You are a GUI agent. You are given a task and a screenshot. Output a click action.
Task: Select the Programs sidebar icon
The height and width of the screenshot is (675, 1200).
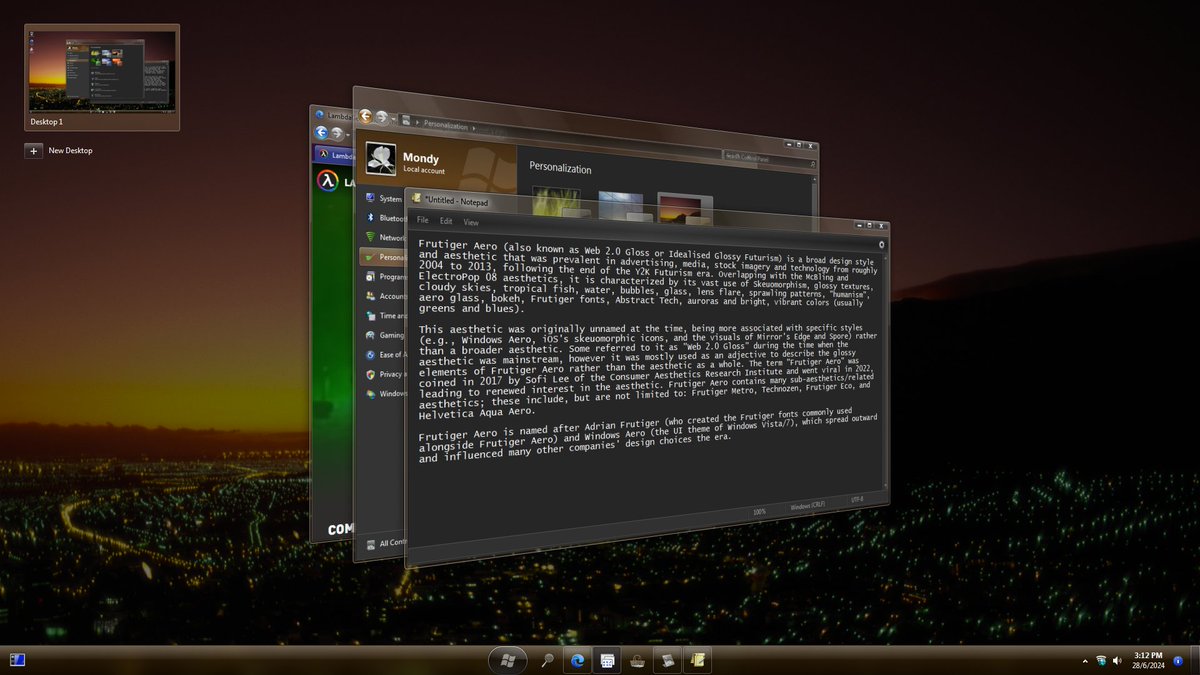pyautogui.click(x=373, y=276)
